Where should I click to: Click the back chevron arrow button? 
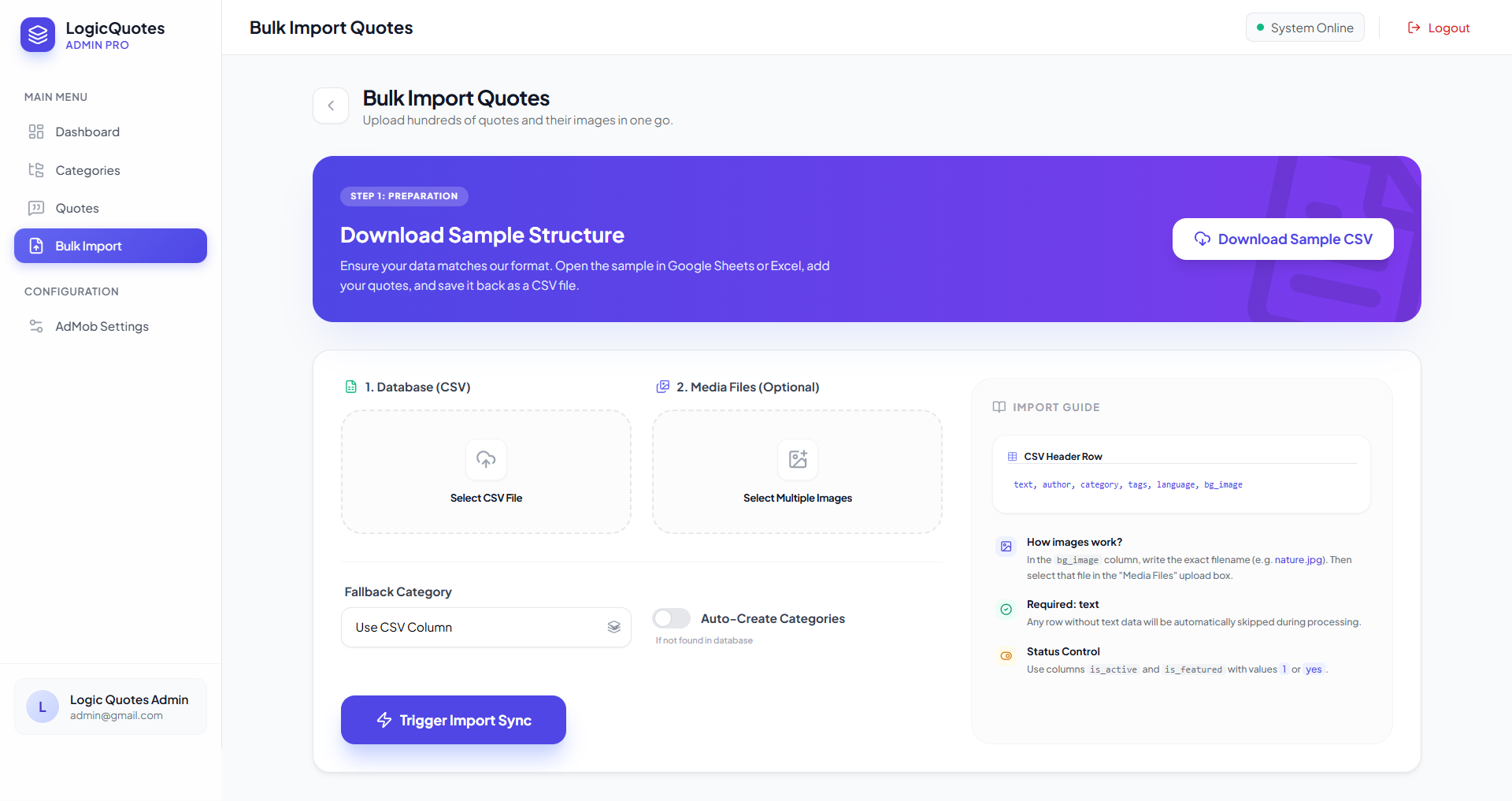pos(331,106)
